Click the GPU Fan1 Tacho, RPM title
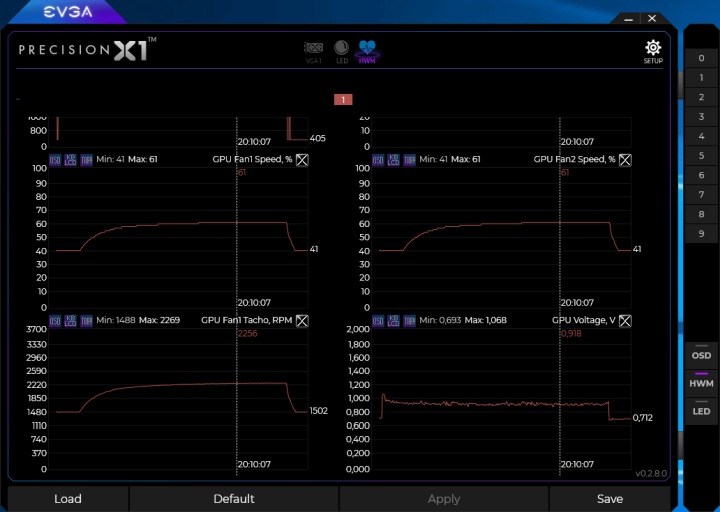 tap(247, 320)
